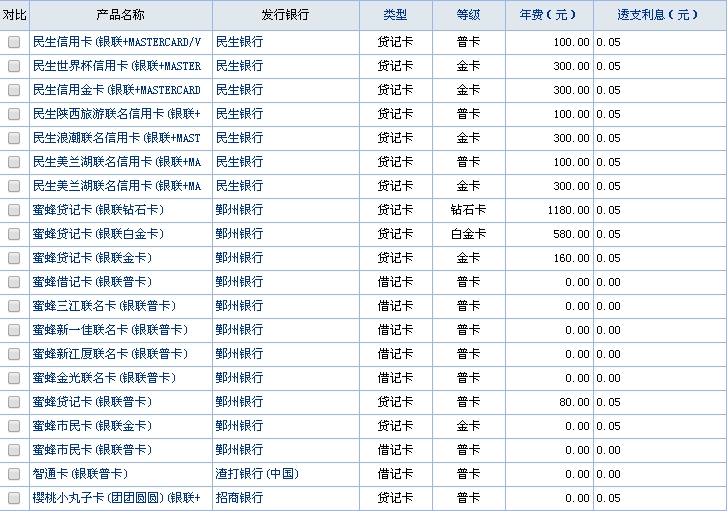Sort by the 等级 column header

(x=468, y=15)
